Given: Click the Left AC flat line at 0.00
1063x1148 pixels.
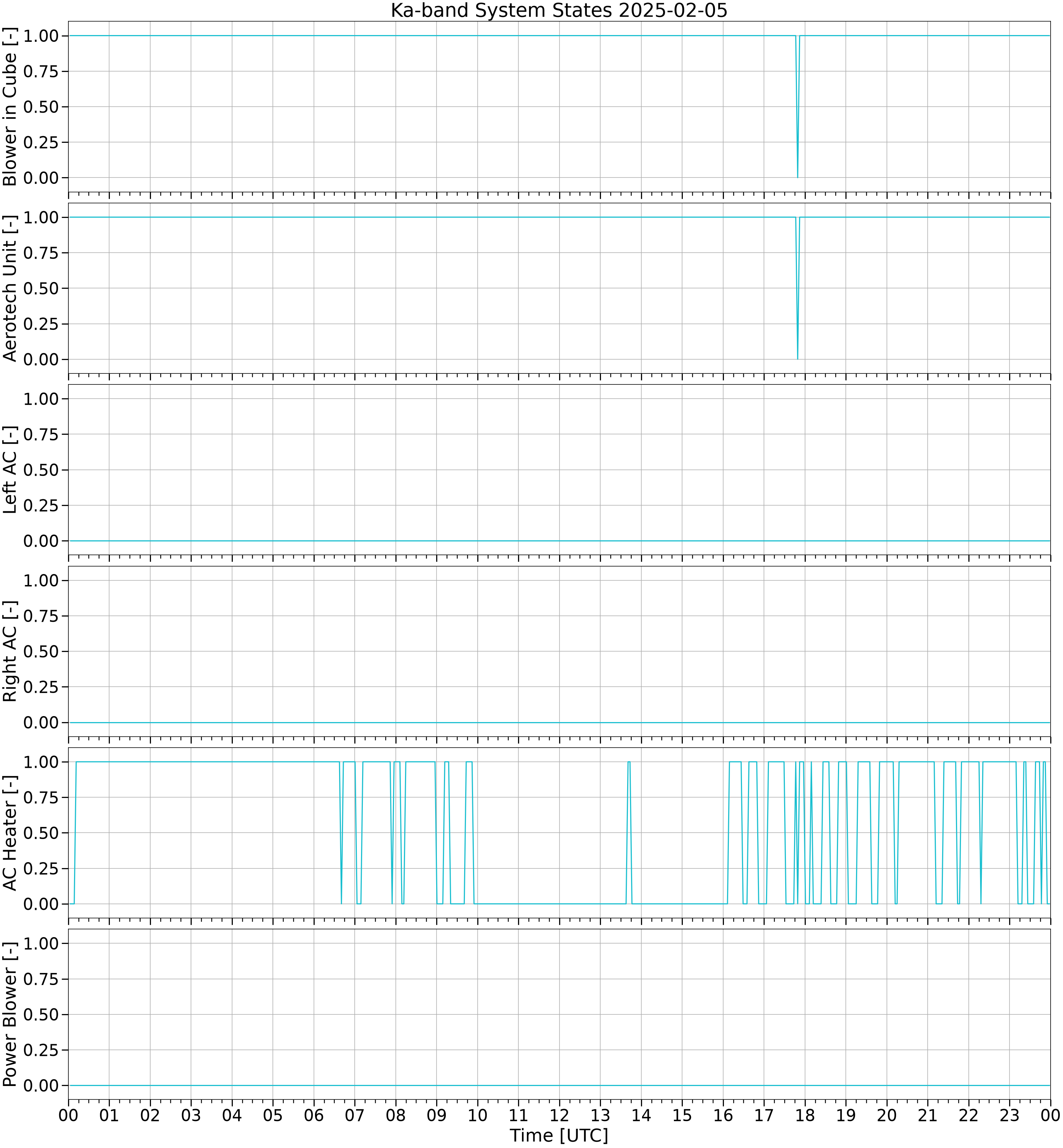Looking at the screenshot, I should (x=559, y=541).
